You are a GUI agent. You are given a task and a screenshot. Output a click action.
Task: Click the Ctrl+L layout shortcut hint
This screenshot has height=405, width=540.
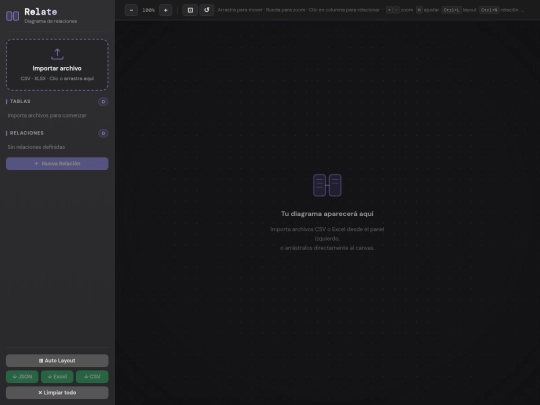451,10
